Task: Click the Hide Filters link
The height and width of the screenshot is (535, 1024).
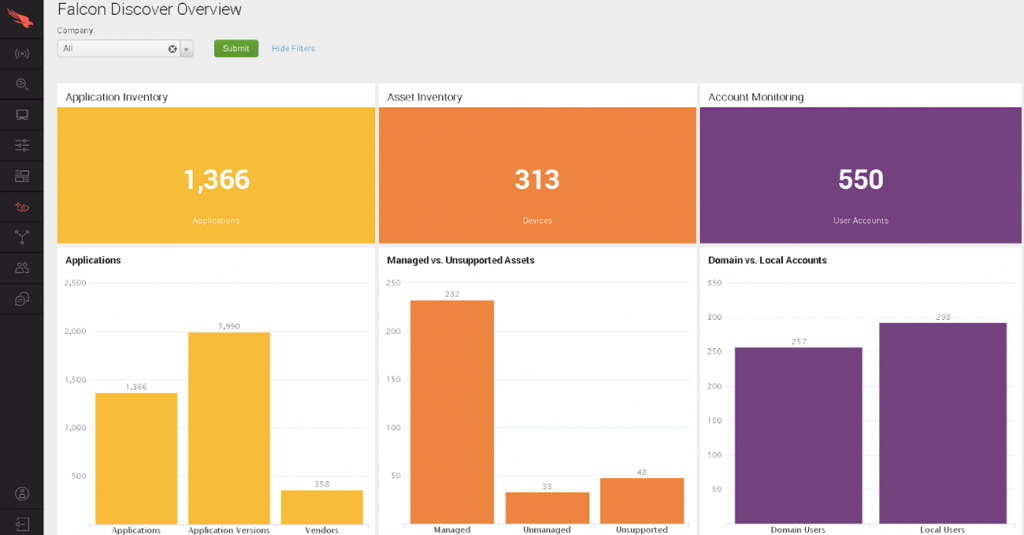Action: (x=293, y=48)
